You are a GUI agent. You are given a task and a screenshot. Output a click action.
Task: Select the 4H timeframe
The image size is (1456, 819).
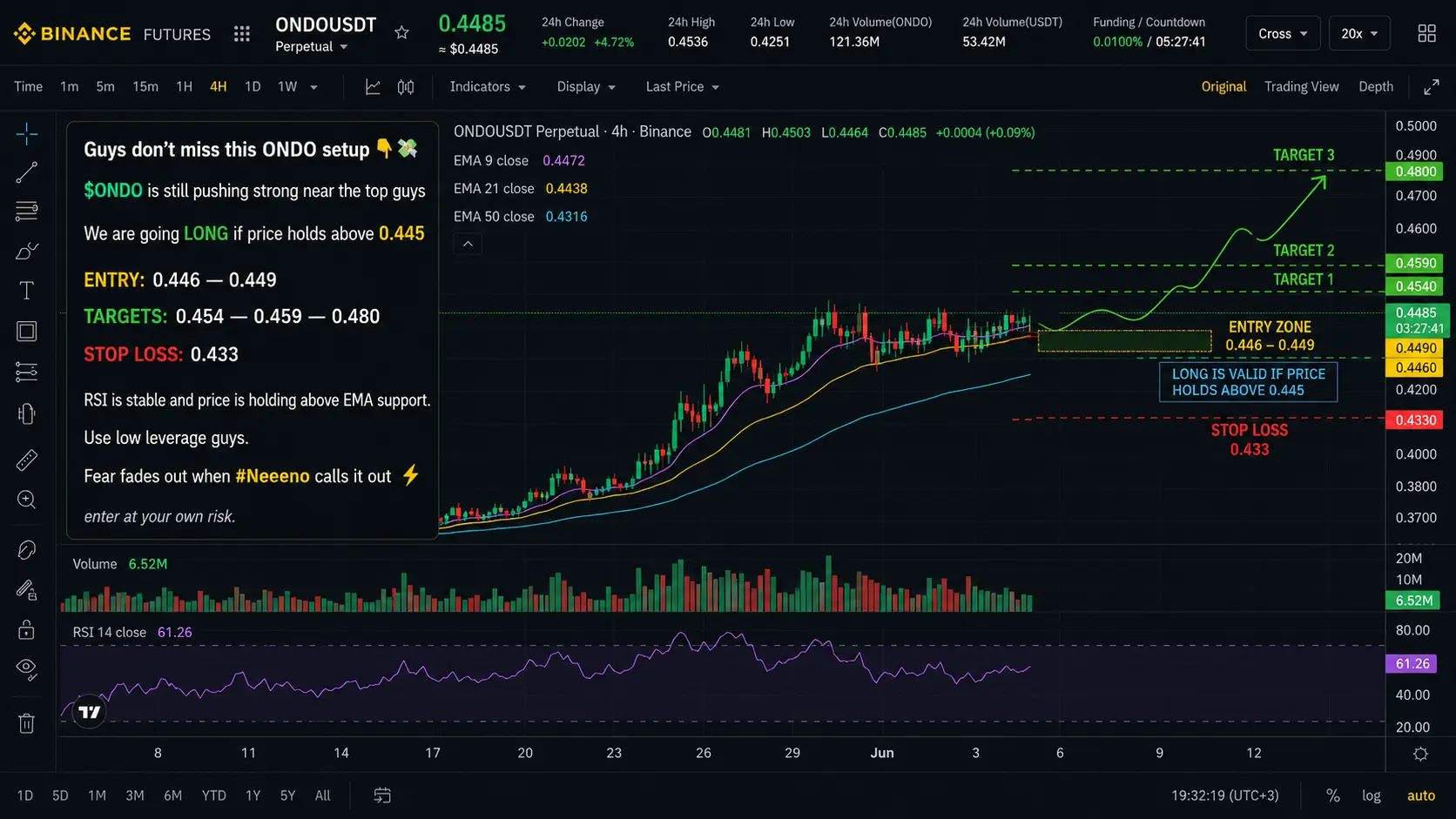click(x=219, y=87)
